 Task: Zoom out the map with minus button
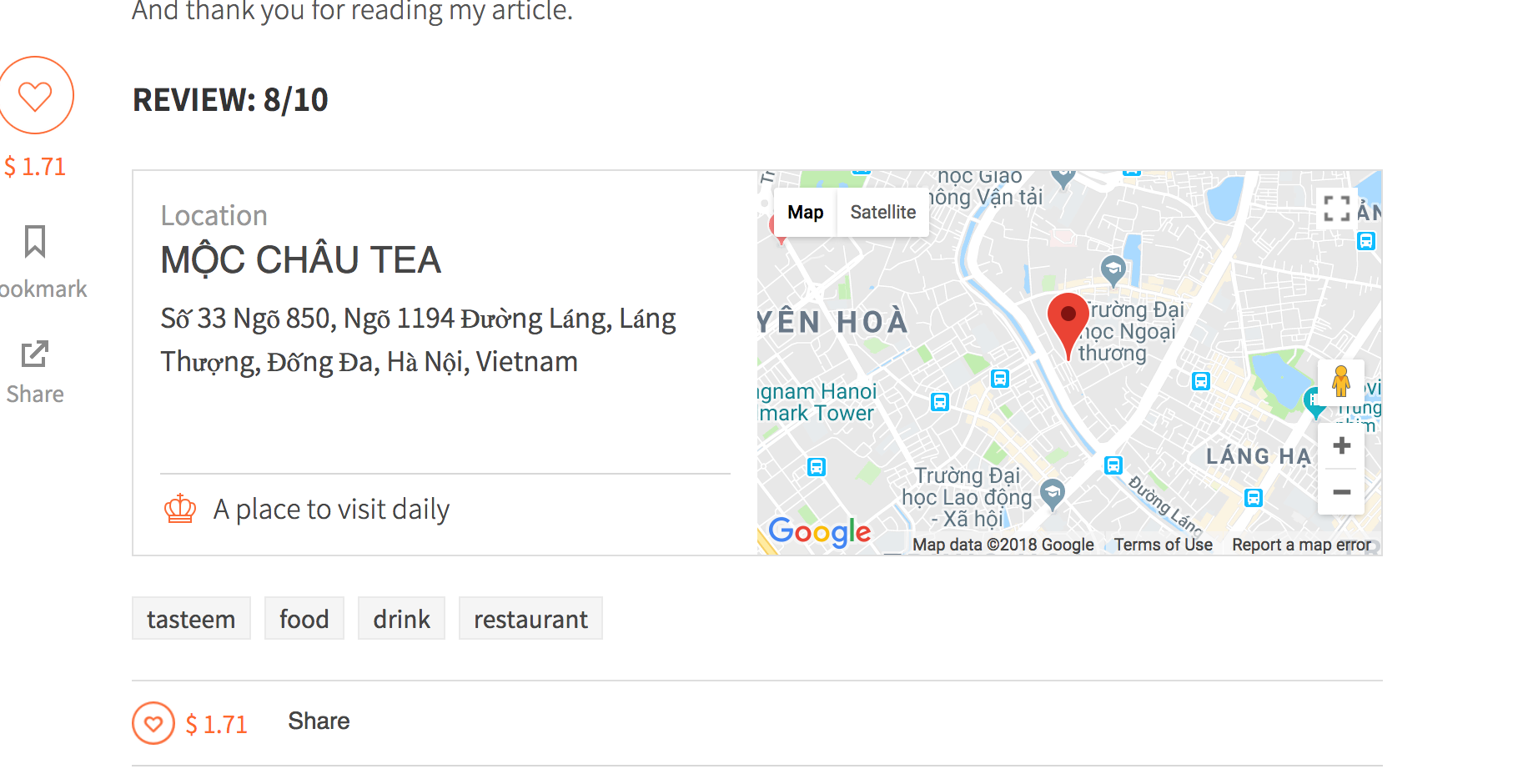point(1341,492)
